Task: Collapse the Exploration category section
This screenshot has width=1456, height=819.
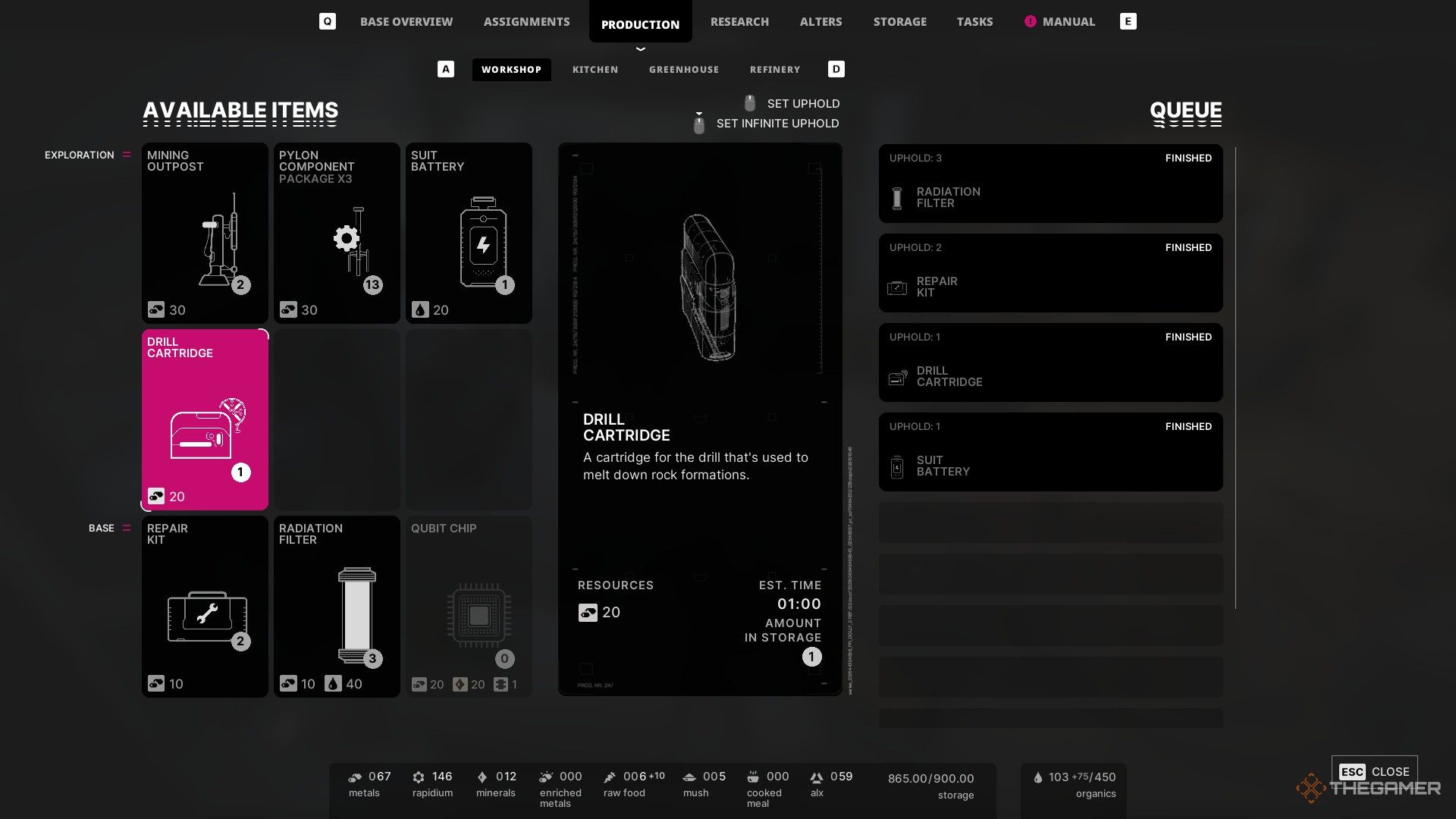Action: 127,155
